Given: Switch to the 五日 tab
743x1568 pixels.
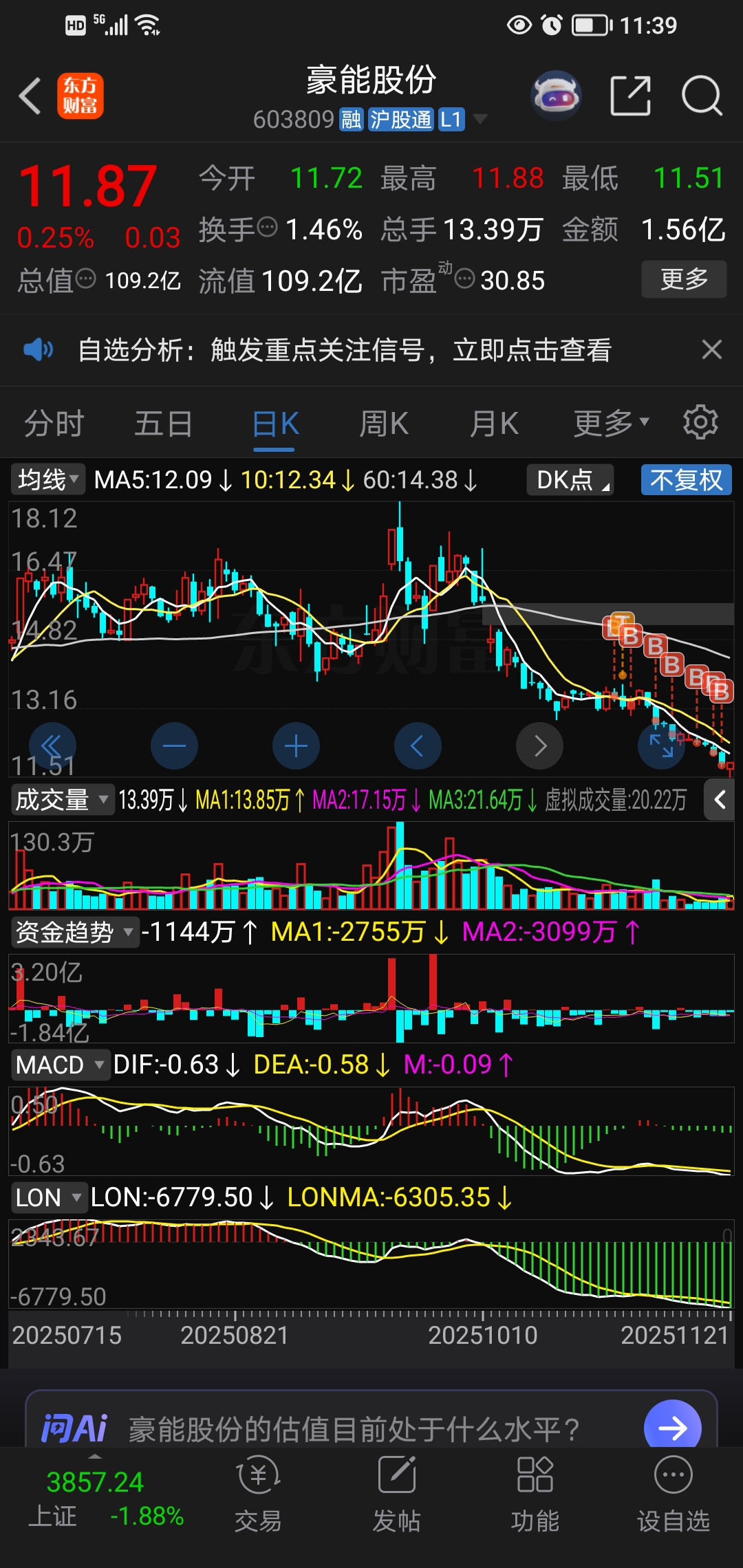Looking at the screenshot, I should (x=164, y=423).
